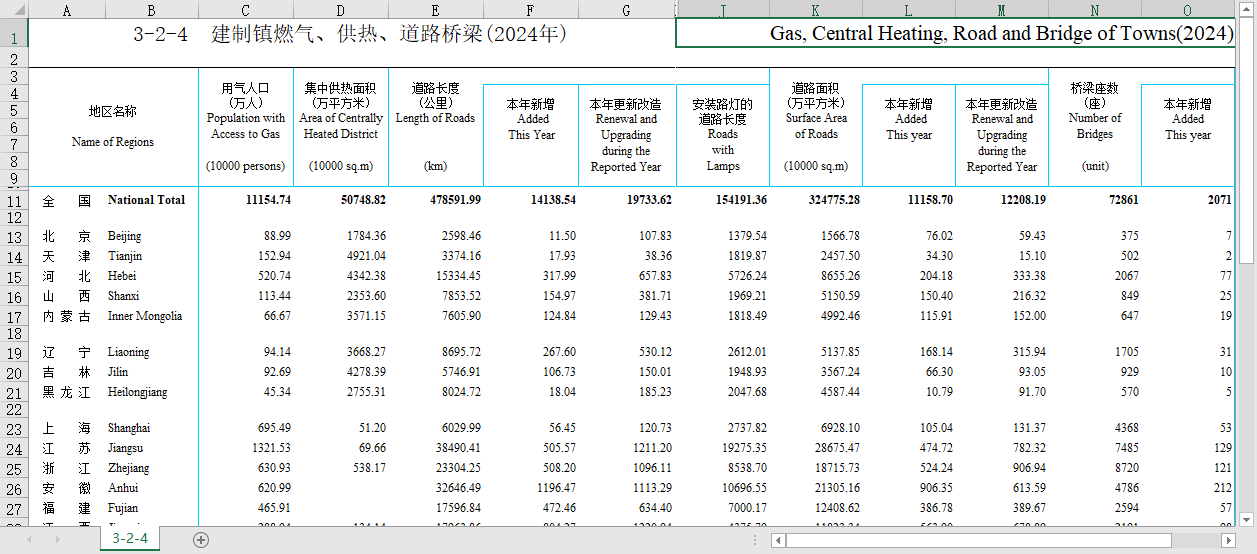
Task: Select column K header
Action: point(816,10)
